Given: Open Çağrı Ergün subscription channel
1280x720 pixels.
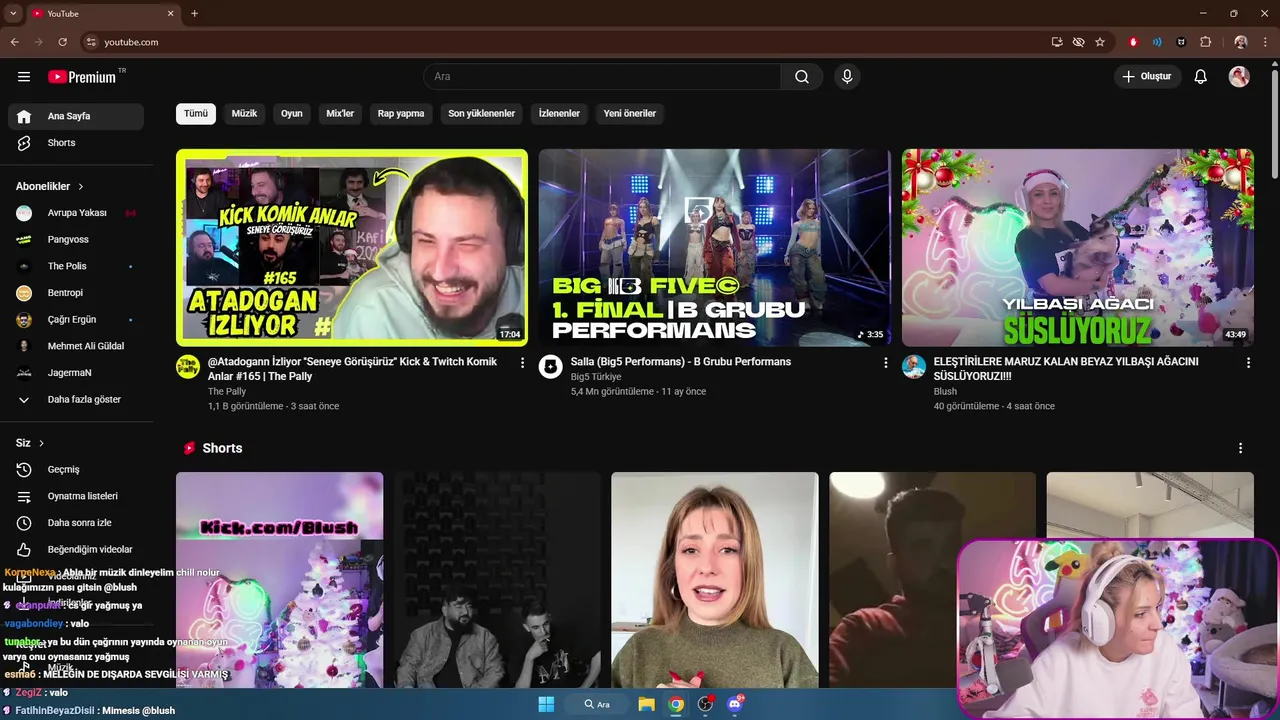Looking at the screenshot, I should pyautogui.click(x=76, y=320).
